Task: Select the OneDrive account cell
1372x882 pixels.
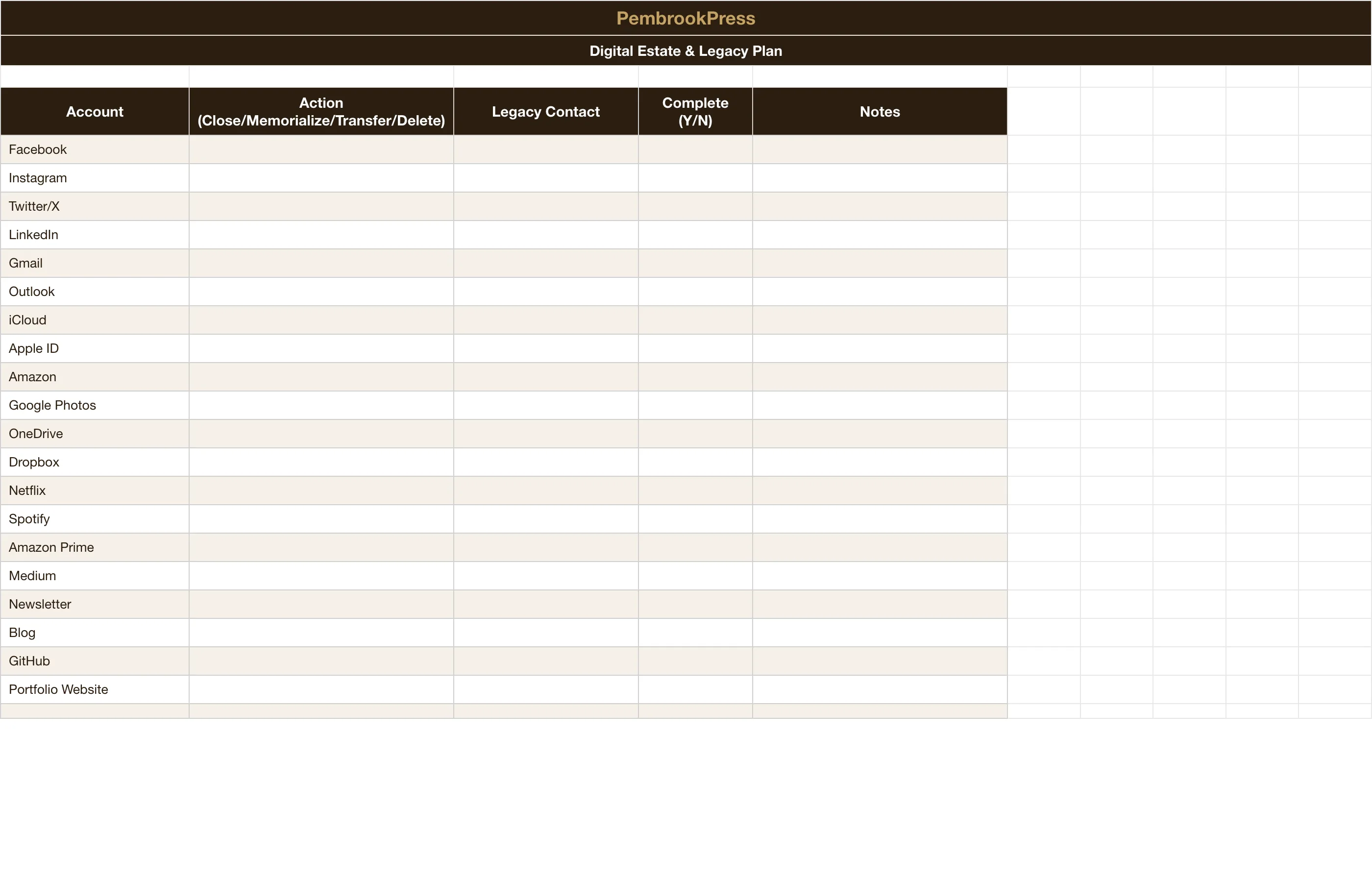Action: (x=95, y=434)
